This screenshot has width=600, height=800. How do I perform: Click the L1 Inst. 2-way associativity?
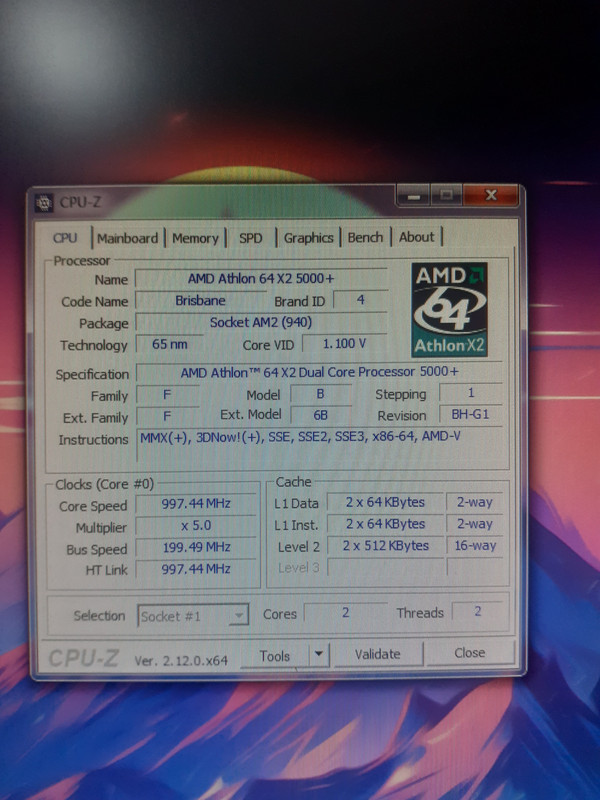coord(474,524)
